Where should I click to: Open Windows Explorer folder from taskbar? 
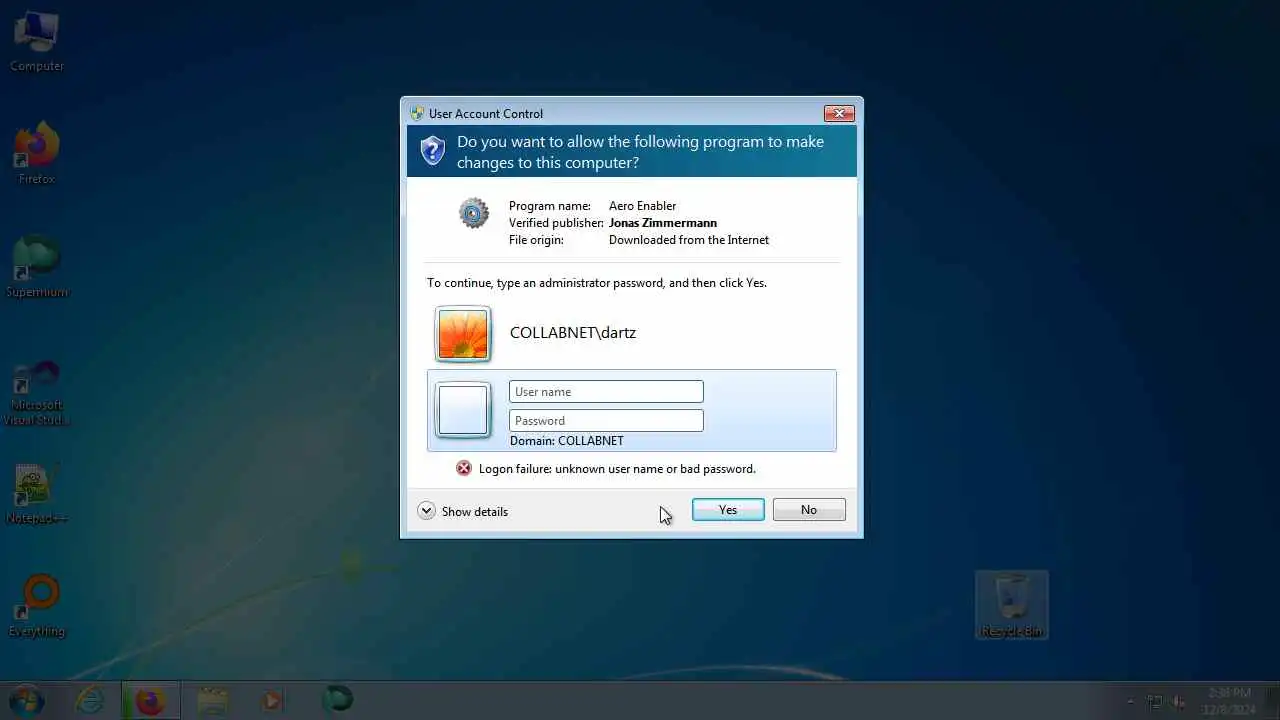(212, 700)
